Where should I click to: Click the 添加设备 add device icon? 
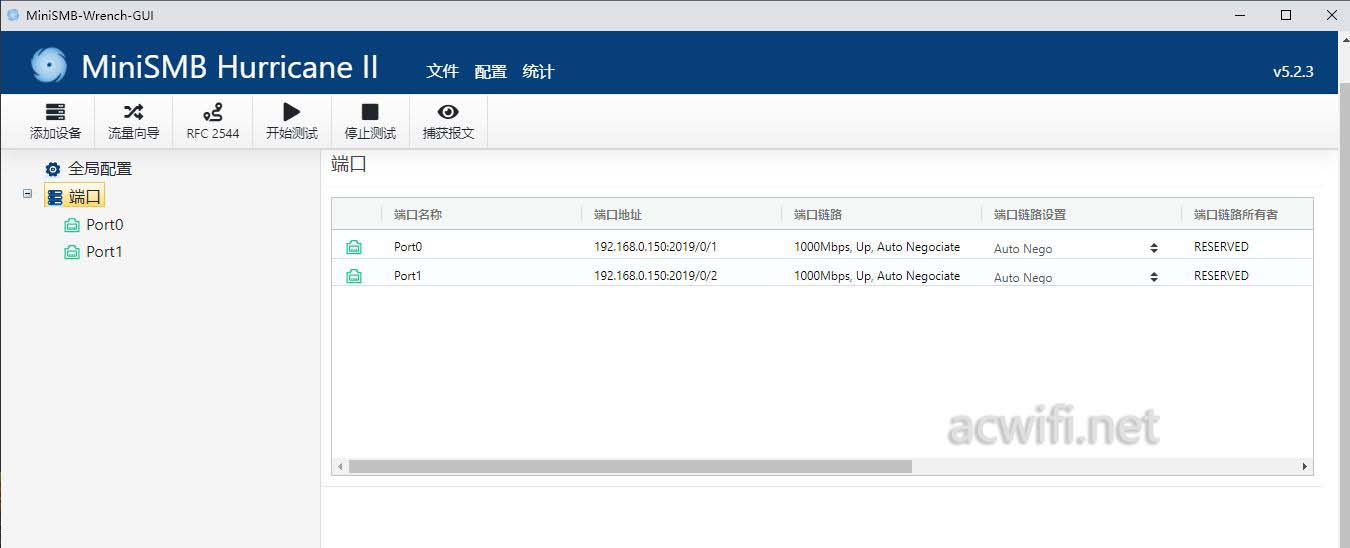tap(55, 112)
